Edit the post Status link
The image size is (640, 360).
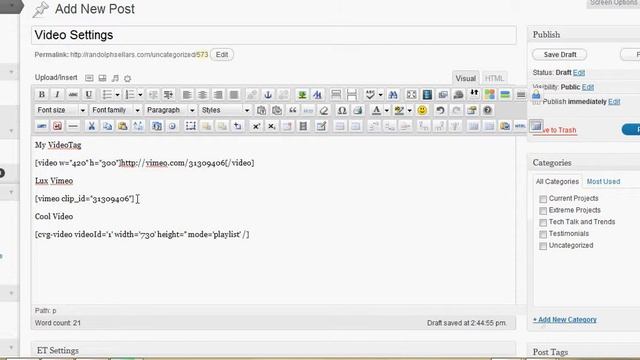click(x=579, y=73)
